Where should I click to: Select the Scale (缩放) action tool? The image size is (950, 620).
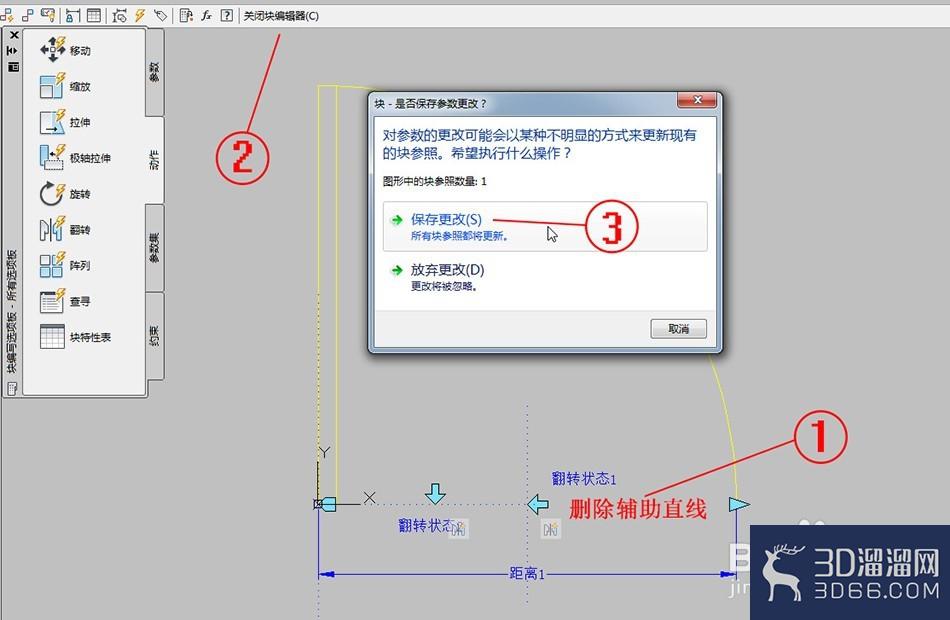pos(65,86)
